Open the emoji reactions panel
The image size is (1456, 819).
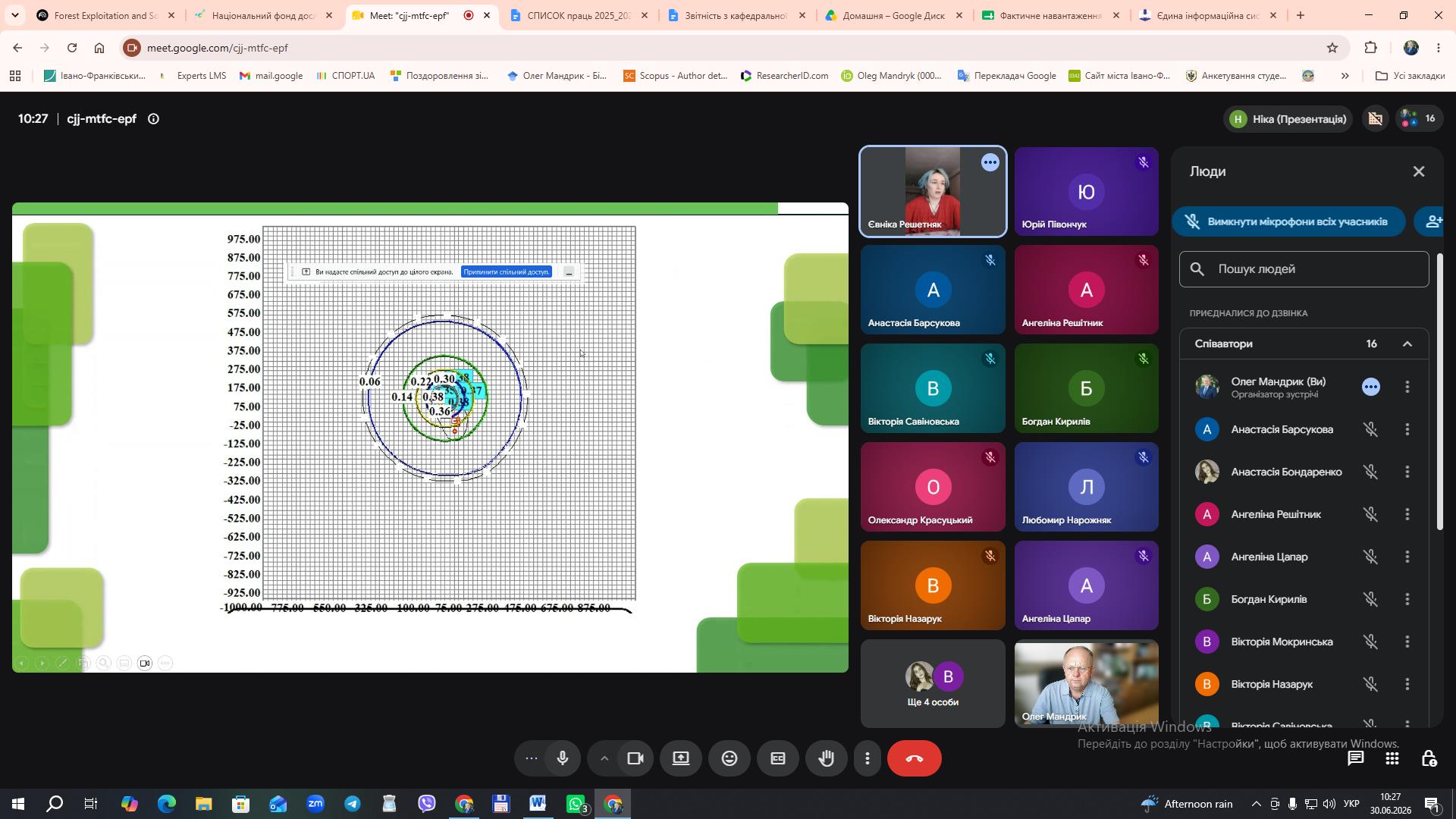pos(730,758)
